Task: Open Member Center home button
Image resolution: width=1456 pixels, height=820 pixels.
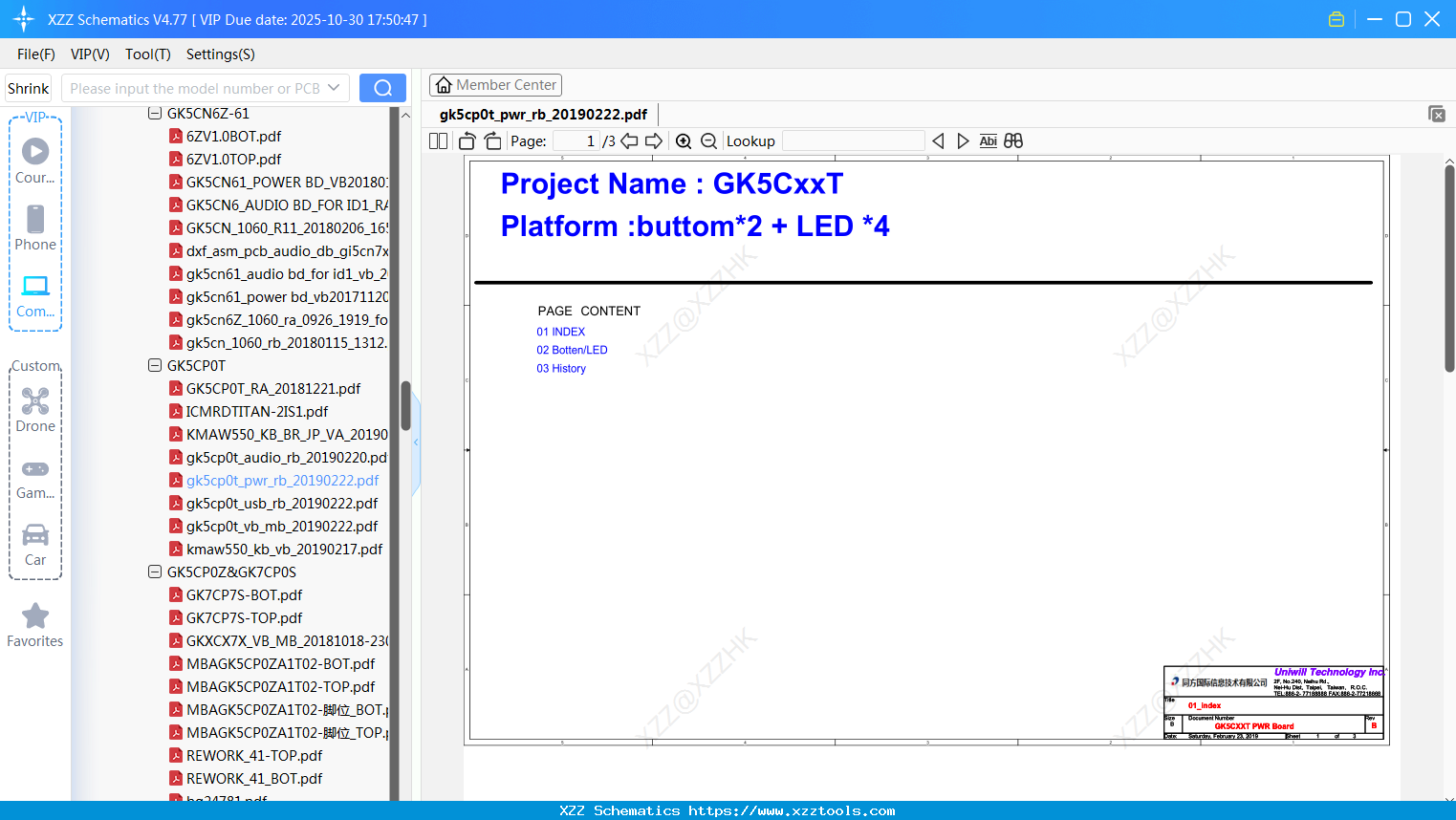Action: [x=495, y=85]
